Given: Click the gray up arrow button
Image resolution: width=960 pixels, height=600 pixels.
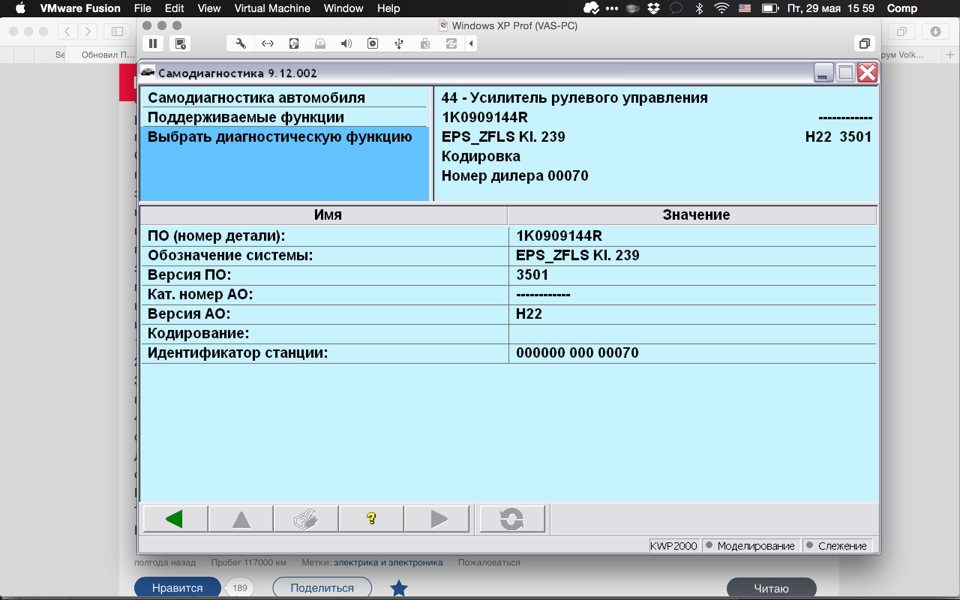Looking at the screenshot, I should click(241, 519).
